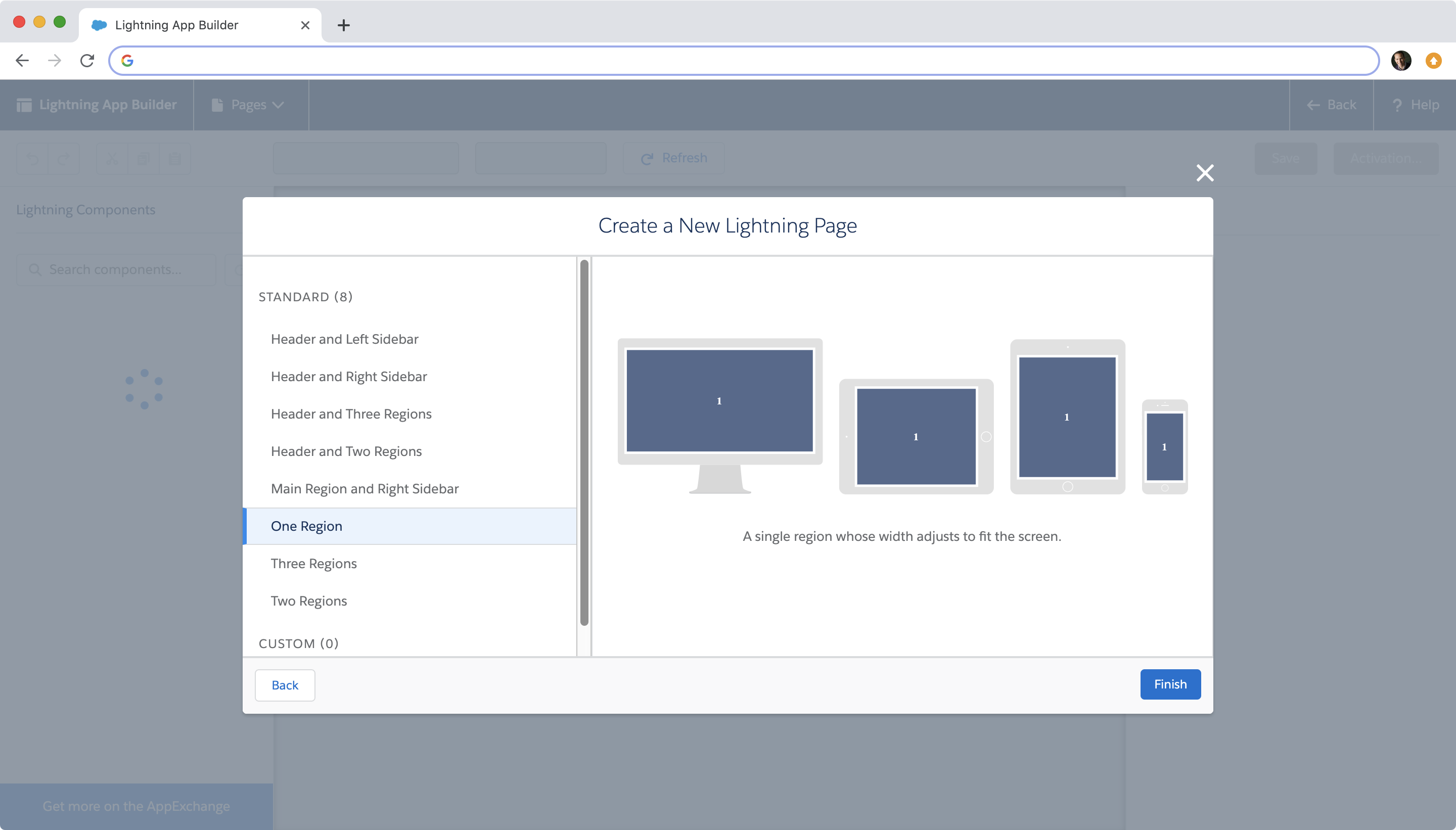Image resolution: width=1456 pixels, height=830 pixels.
Task: Click the browser back arrow
Action: click(22, 61)
